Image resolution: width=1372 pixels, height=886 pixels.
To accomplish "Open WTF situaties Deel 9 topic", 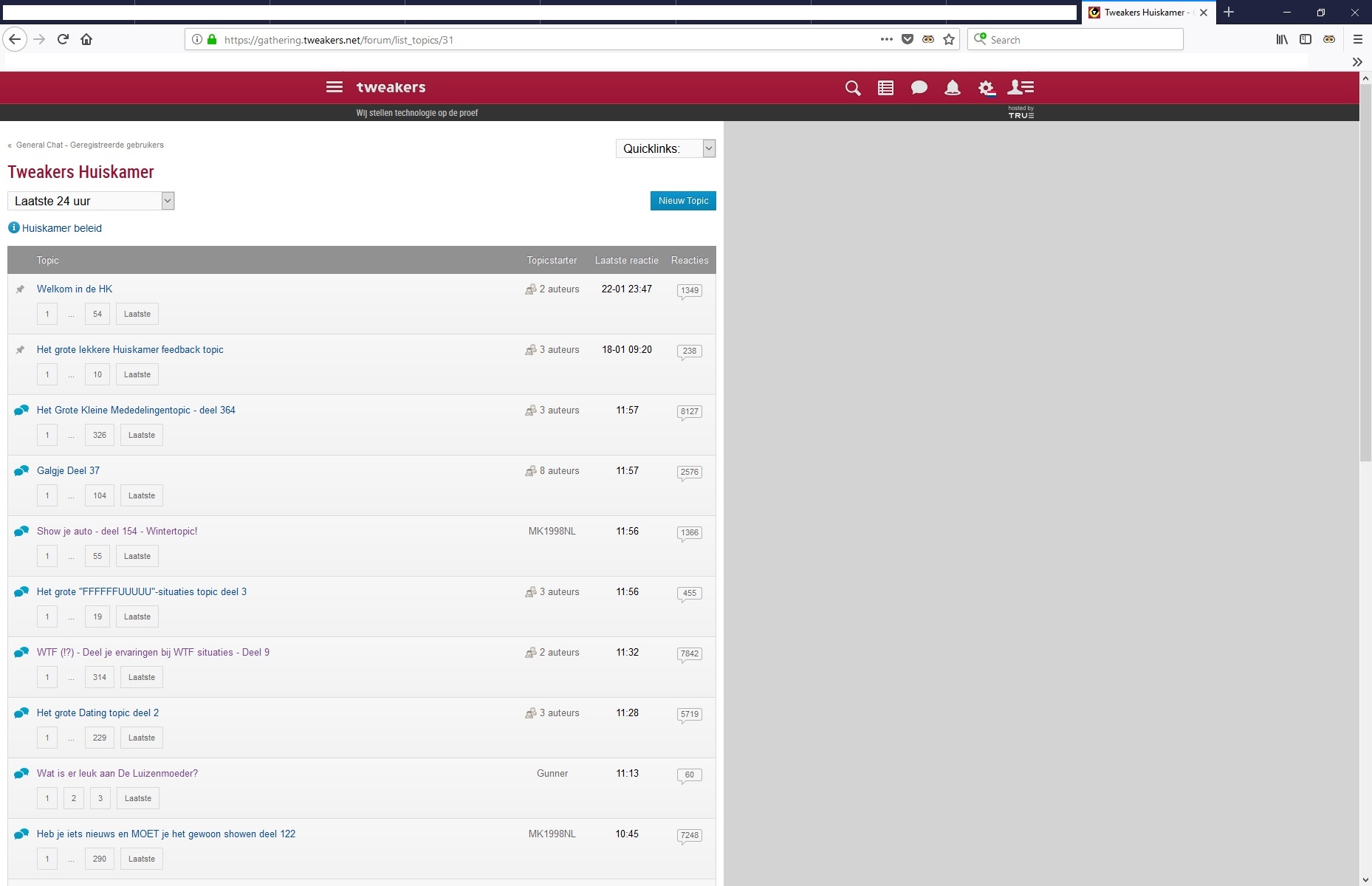I will pyautogui.click(x=153, y=652).
